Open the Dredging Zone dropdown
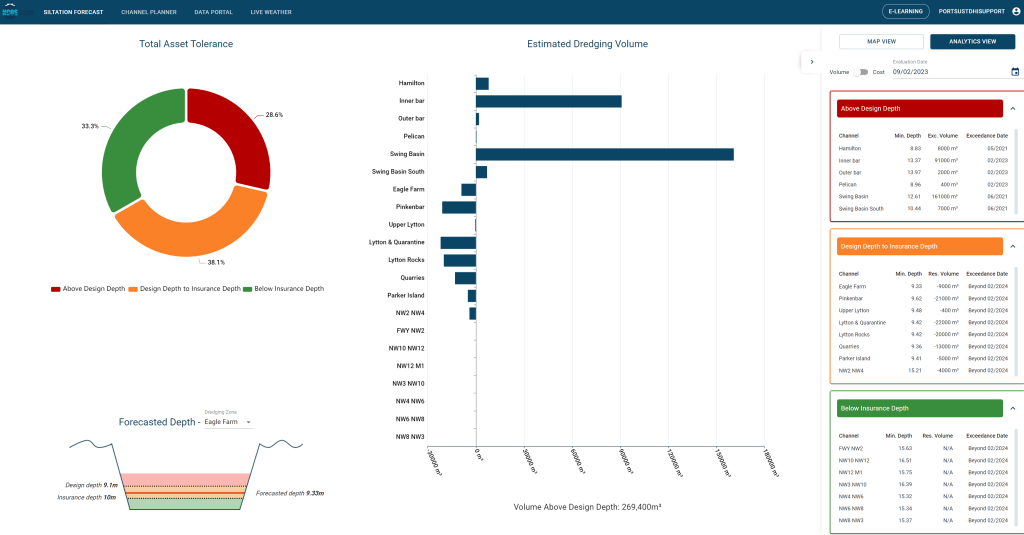Image resolution: width=1024 pixels, height=535 pixels. pos(228,422)
